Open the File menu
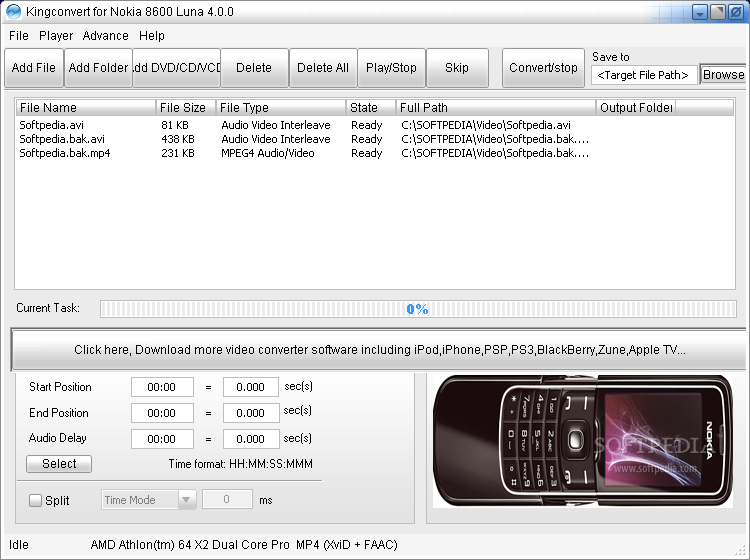 tap(19, 36)
